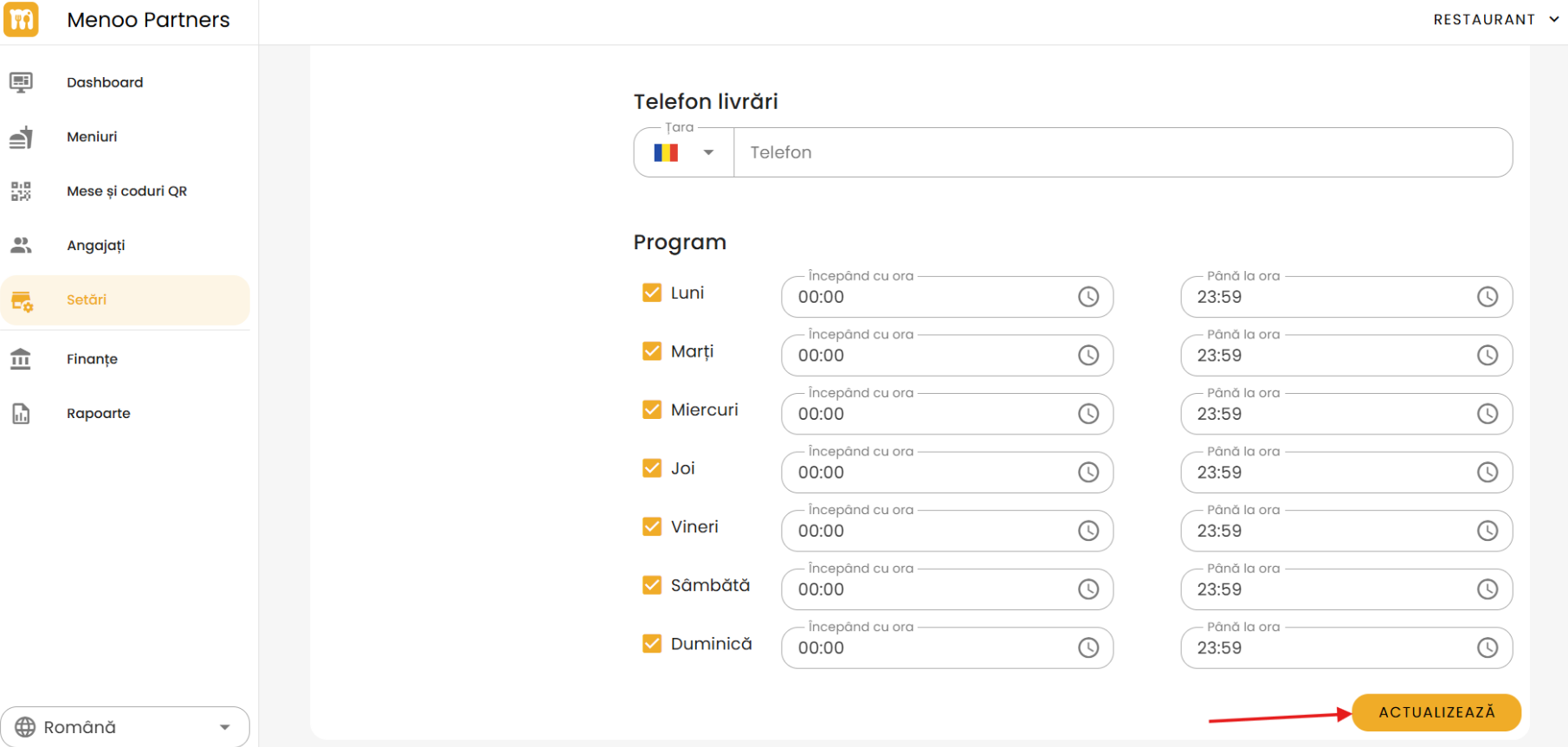Click the Menoo Partners logo icon
The width and height of the screenshot is (1568, 747).
coord(21,20)
